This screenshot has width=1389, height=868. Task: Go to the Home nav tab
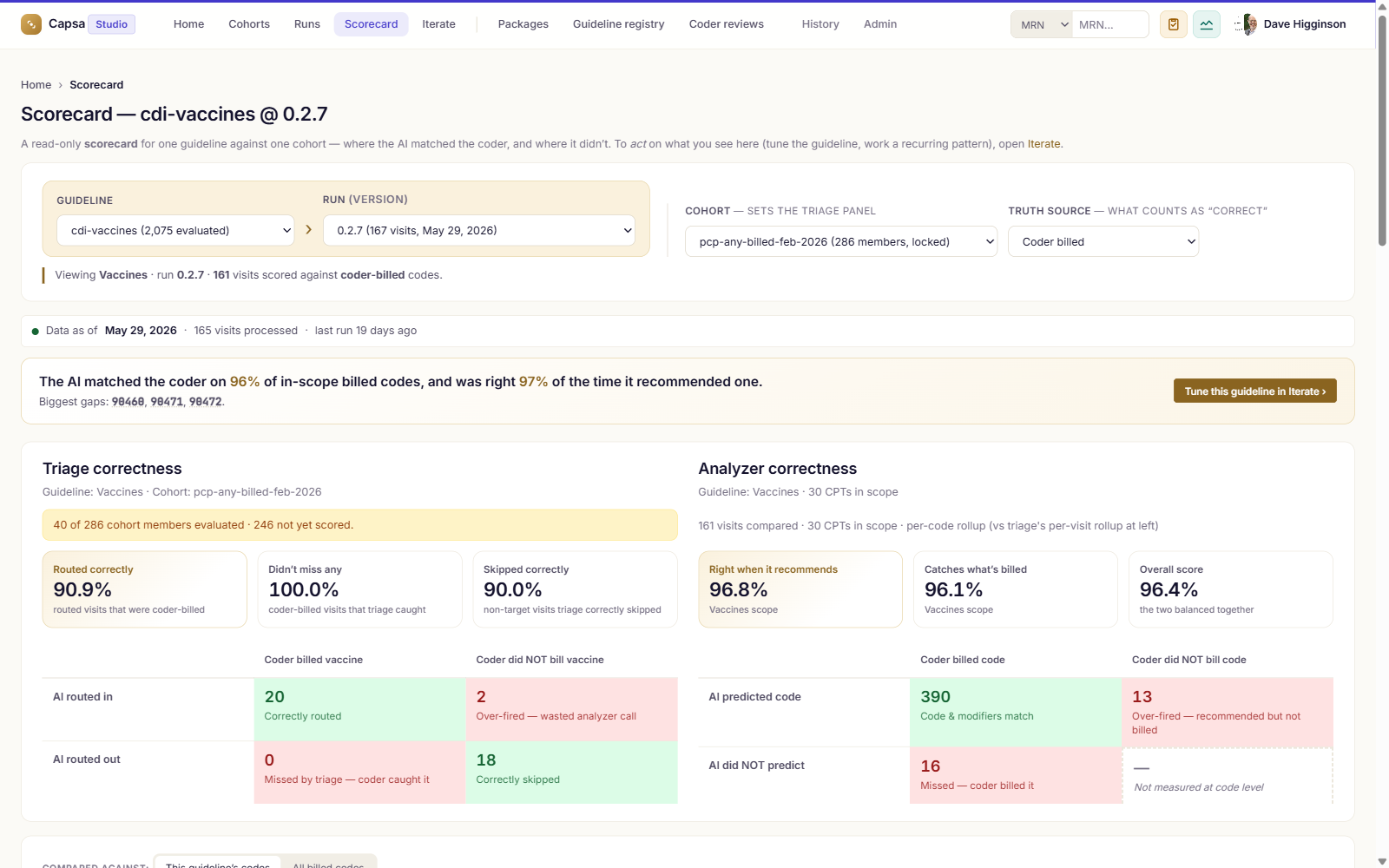(188, 24)
